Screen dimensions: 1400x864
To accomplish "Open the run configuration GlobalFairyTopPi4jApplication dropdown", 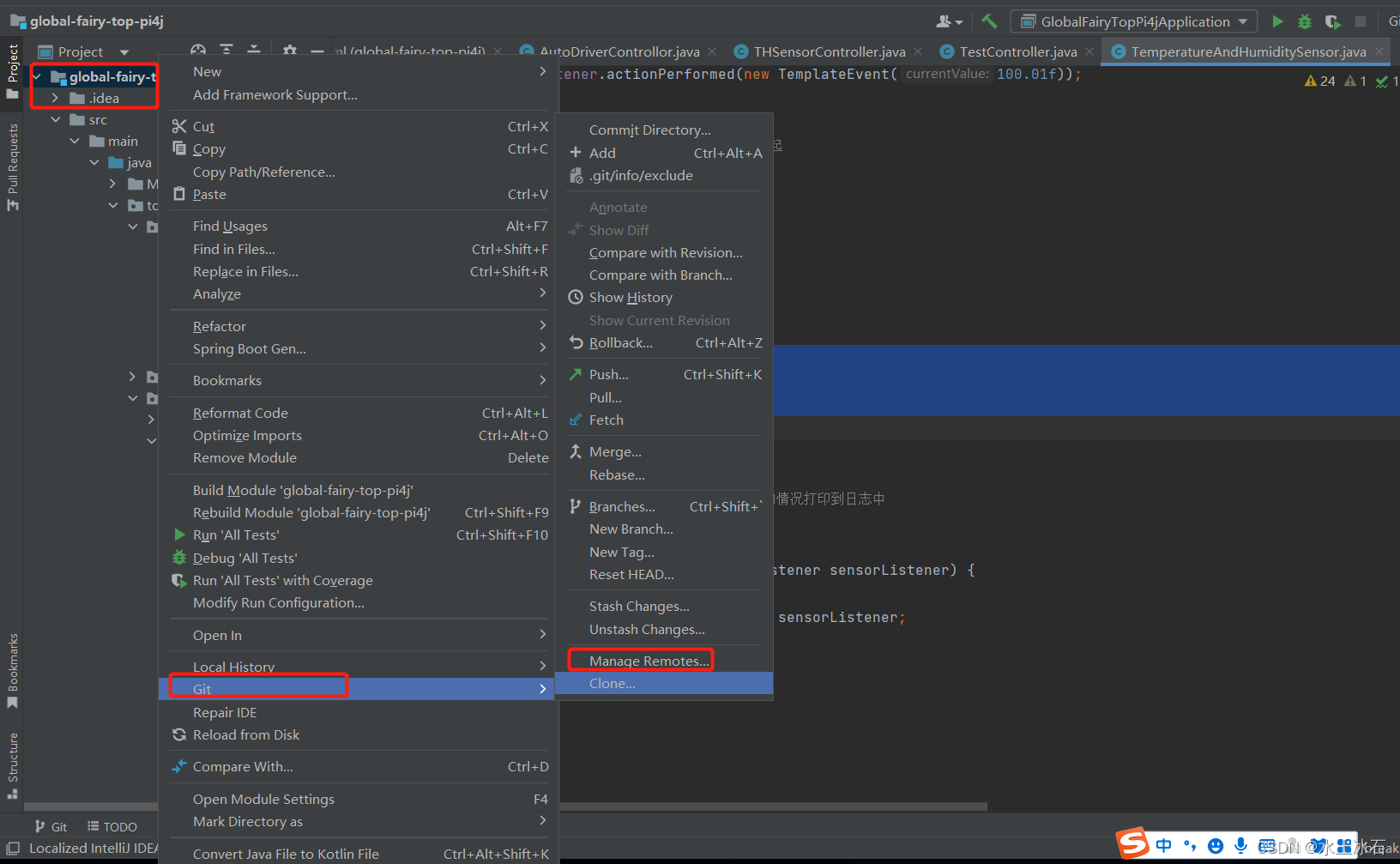I will pyautogui.click(x=1134, y=21).
